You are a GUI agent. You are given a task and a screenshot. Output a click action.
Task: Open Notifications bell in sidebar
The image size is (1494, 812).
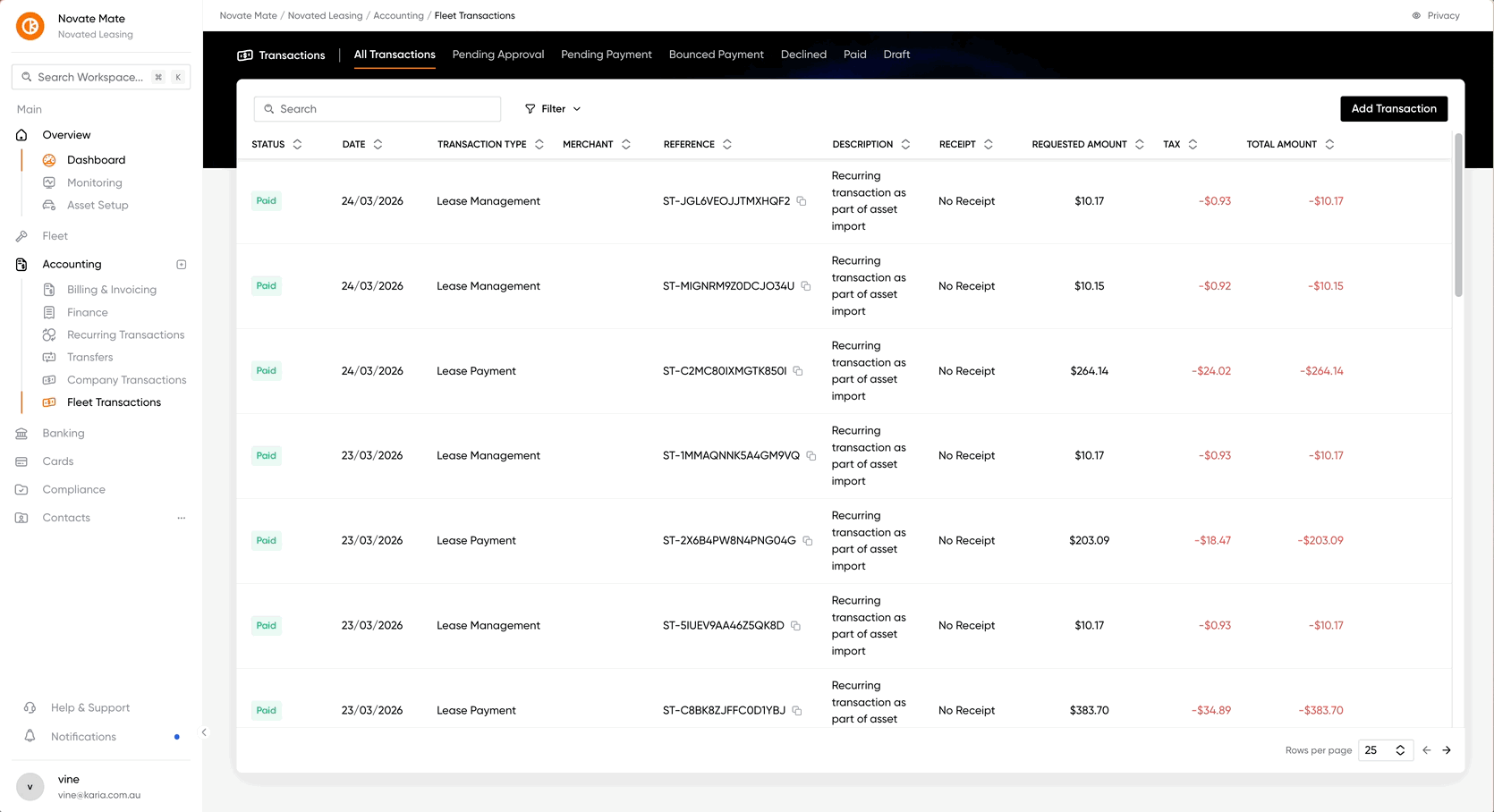pos(30,736)
